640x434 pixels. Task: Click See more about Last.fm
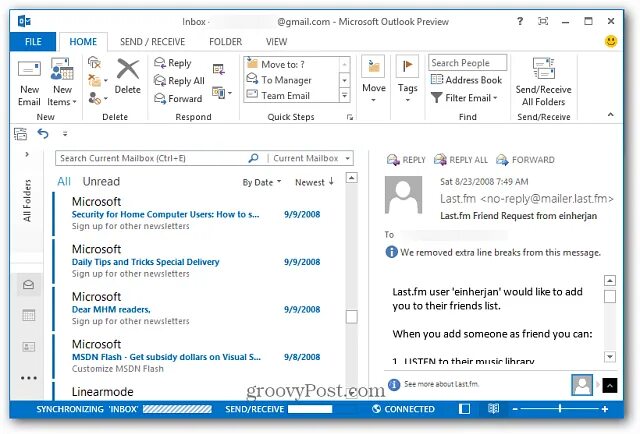click(441, 384)
